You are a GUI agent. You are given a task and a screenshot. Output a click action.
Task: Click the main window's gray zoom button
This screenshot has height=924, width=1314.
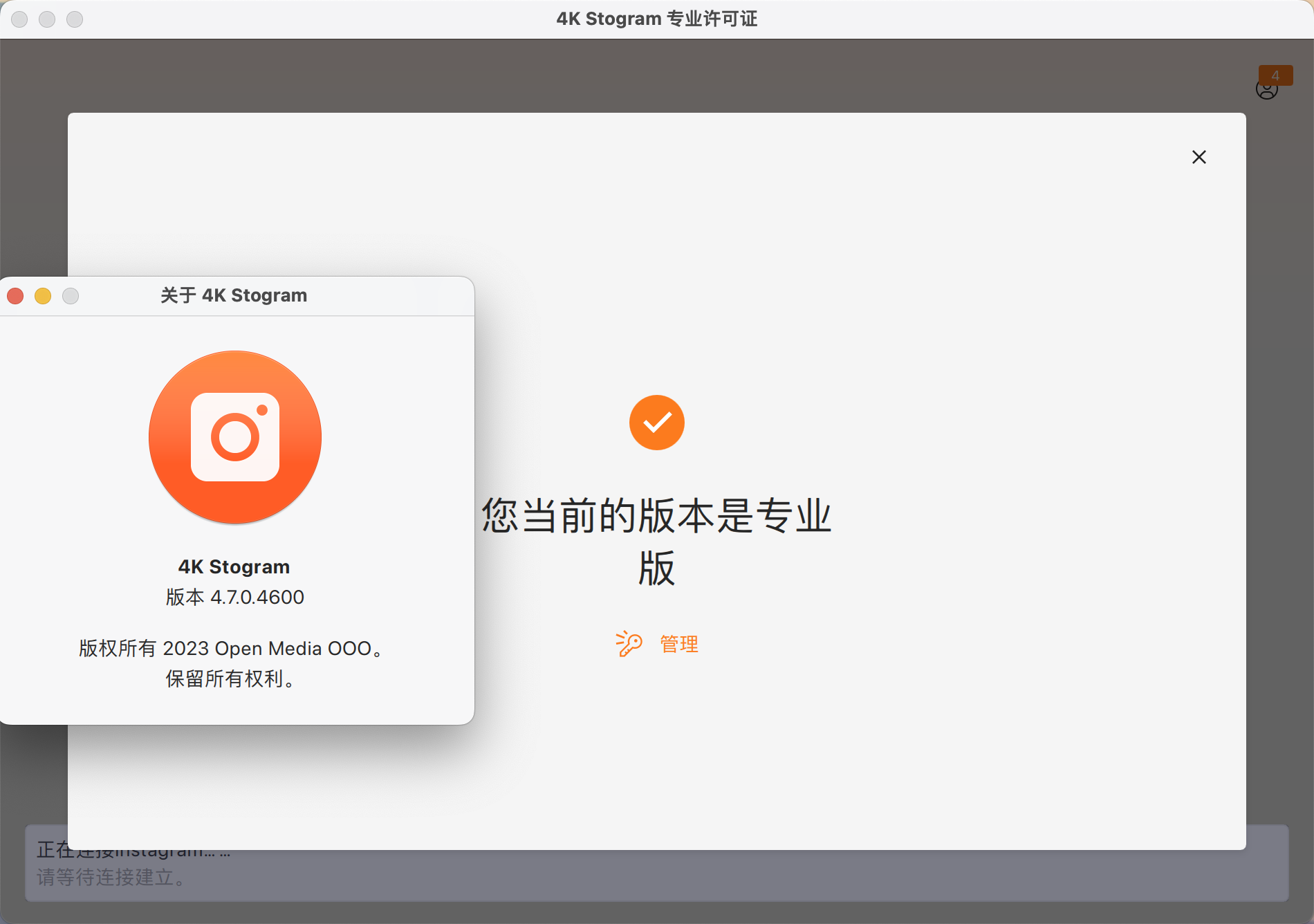(75, 19)
